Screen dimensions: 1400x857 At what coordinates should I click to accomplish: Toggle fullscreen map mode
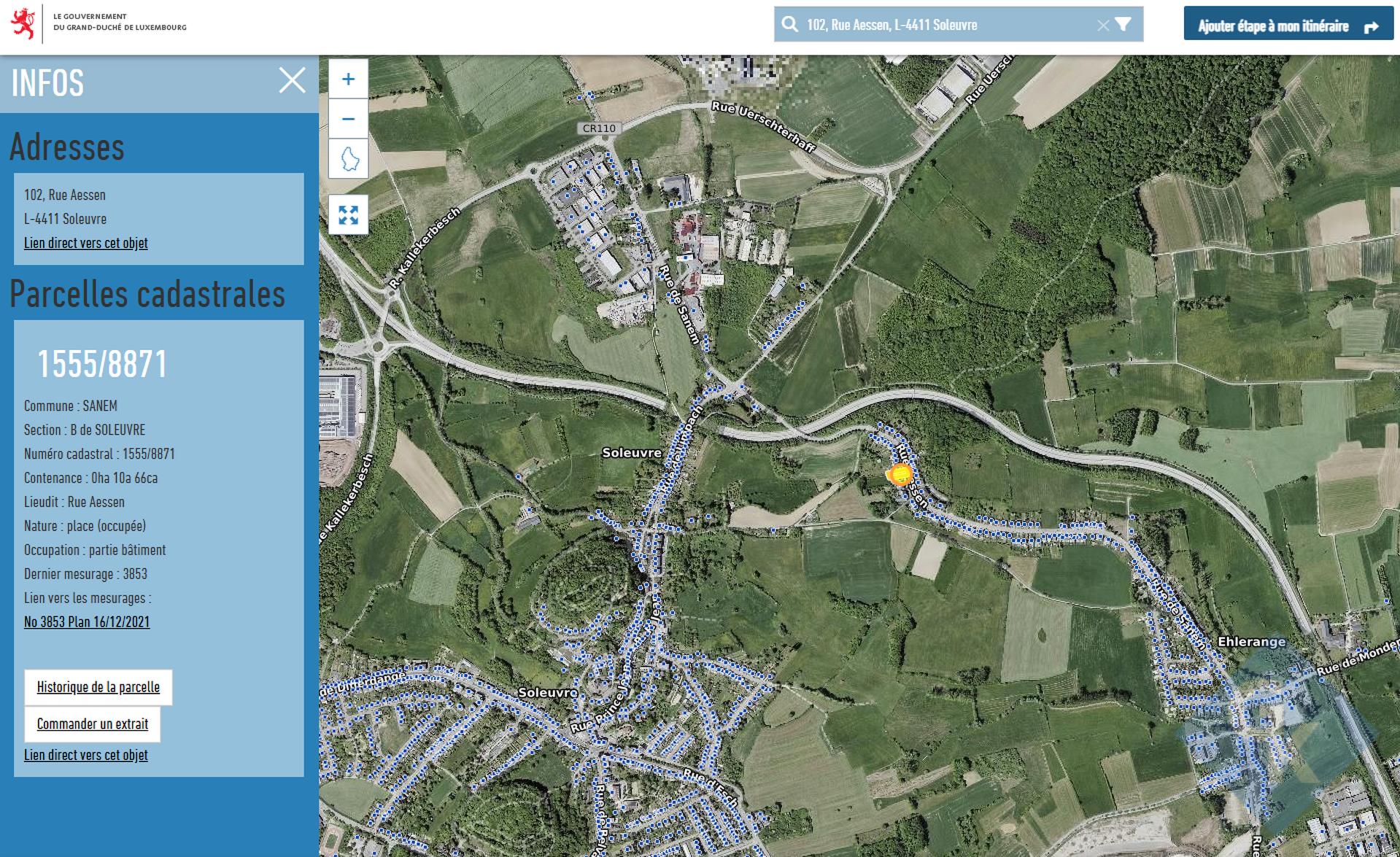click(x=348, y=215)
